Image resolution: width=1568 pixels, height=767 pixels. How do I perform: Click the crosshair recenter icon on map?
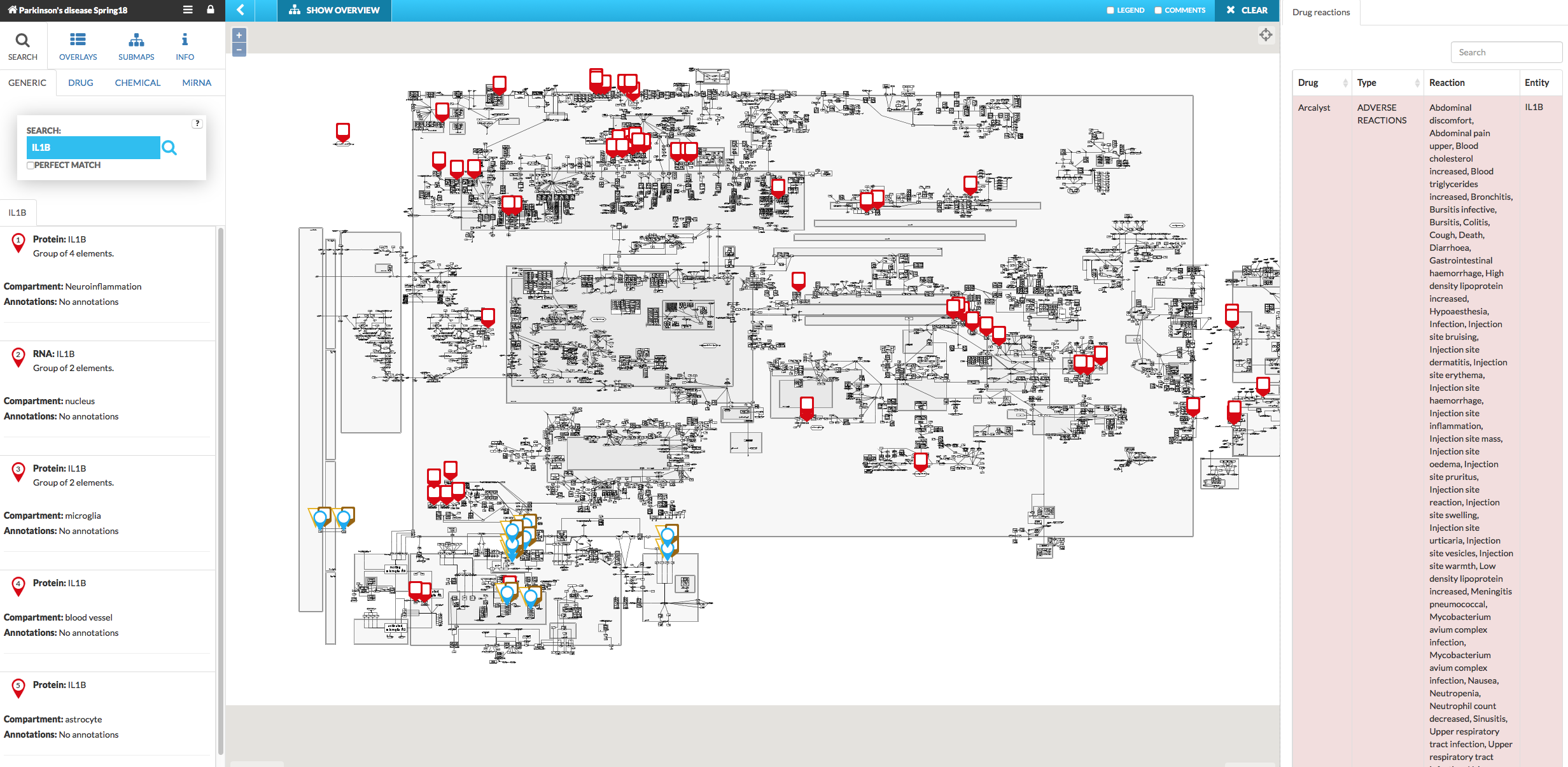coord(1265,35)
